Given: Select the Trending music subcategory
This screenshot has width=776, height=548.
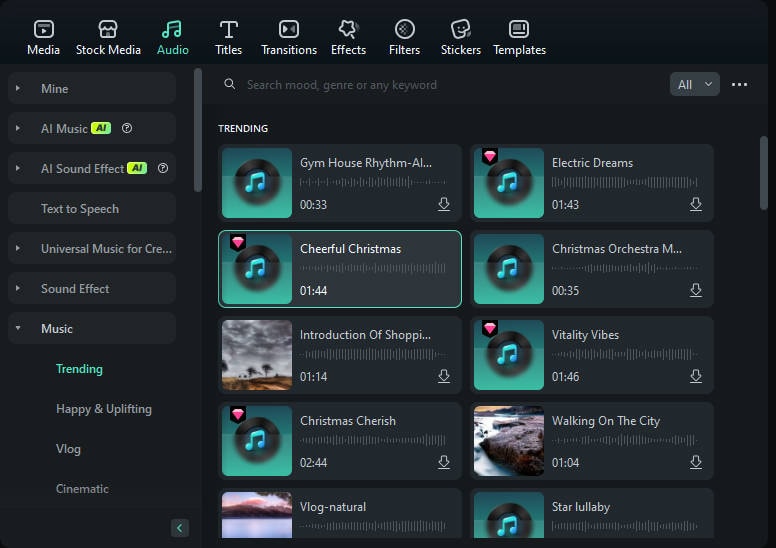Looking at the screenshot, I should click(x=79, y=369).
